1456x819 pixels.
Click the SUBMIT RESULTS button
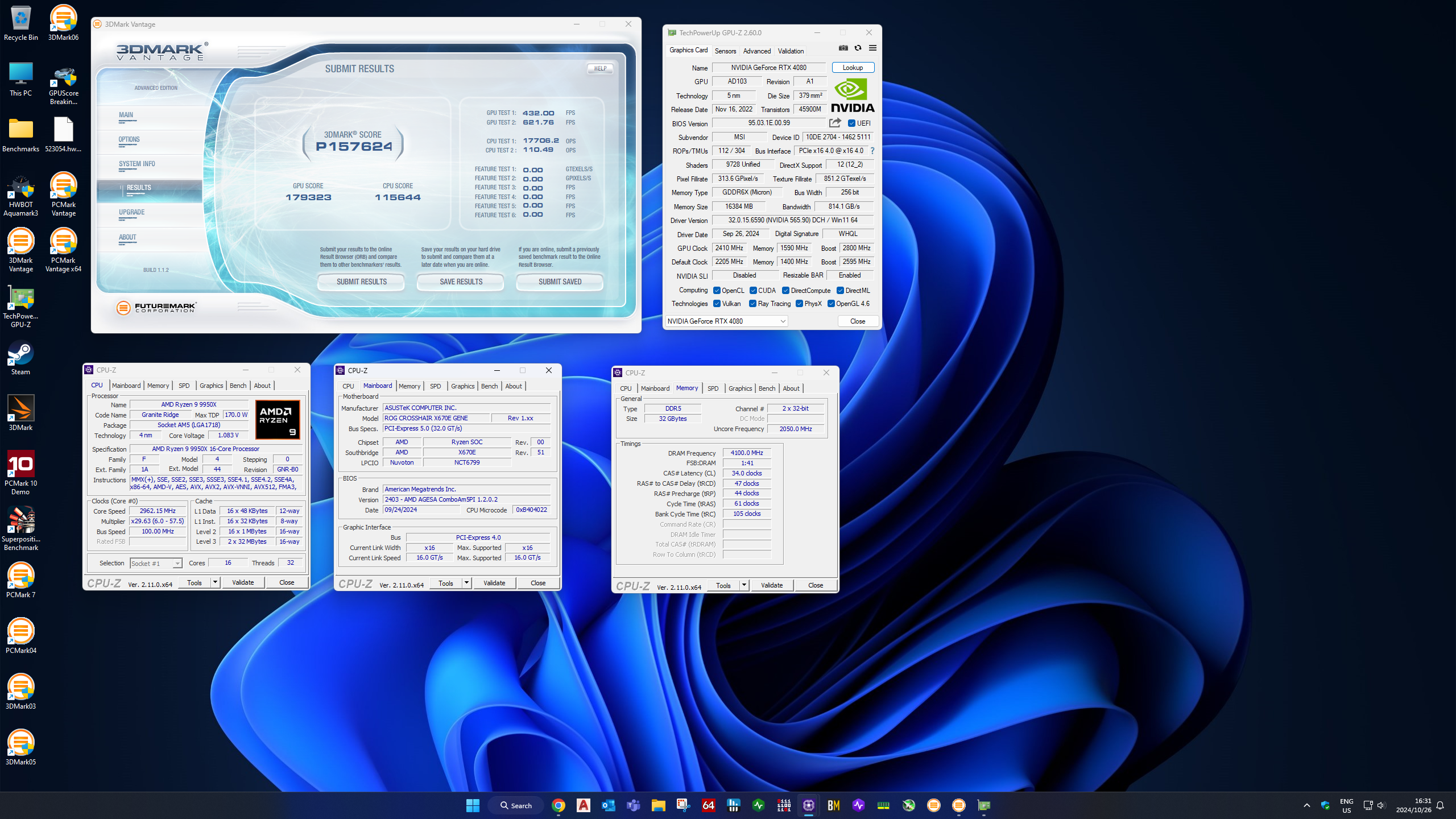pyautogui.click(x=362, y=282)
